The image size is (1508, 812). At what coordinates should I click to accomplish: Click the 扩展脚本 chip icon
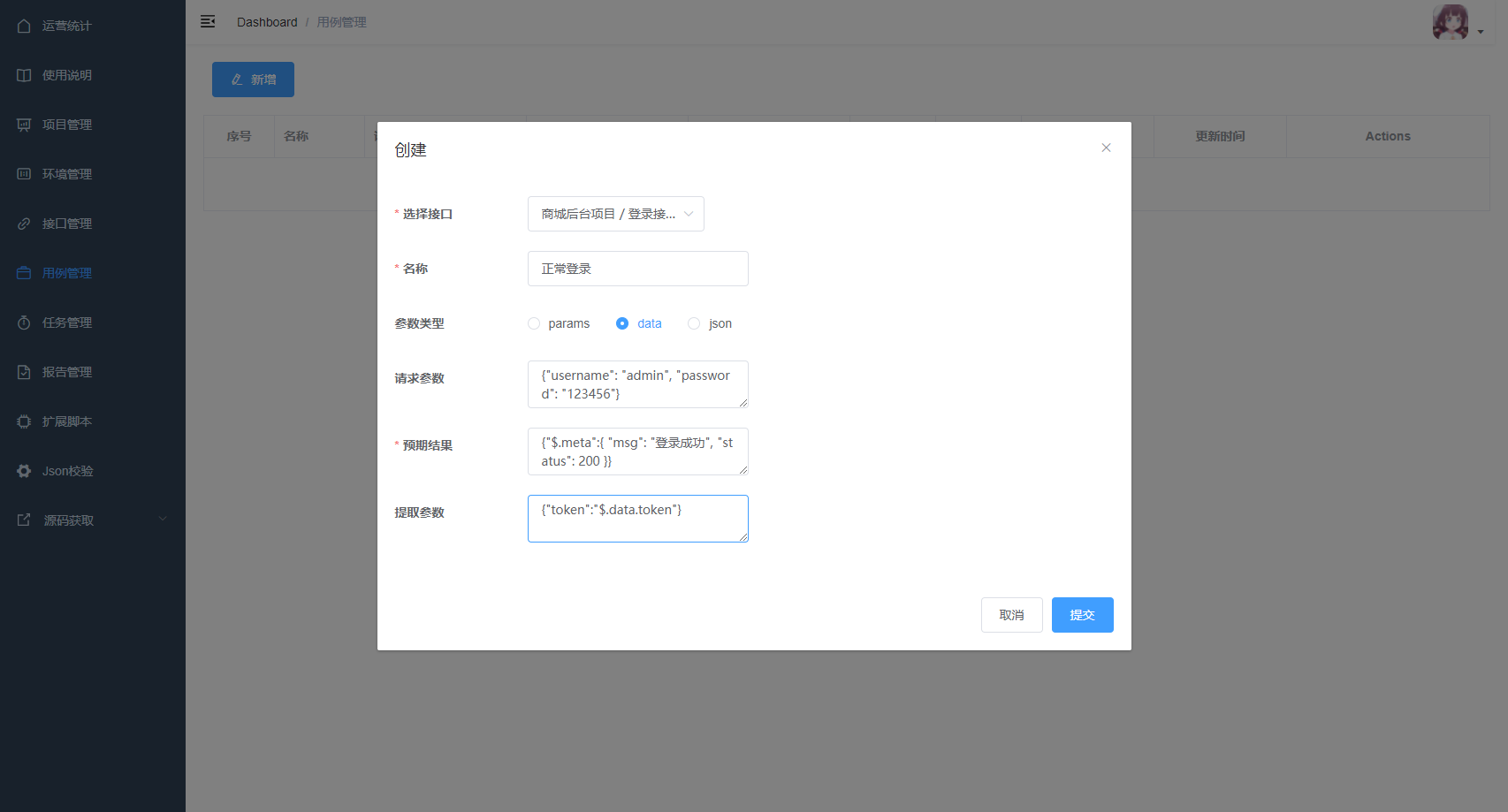(24, 421)
